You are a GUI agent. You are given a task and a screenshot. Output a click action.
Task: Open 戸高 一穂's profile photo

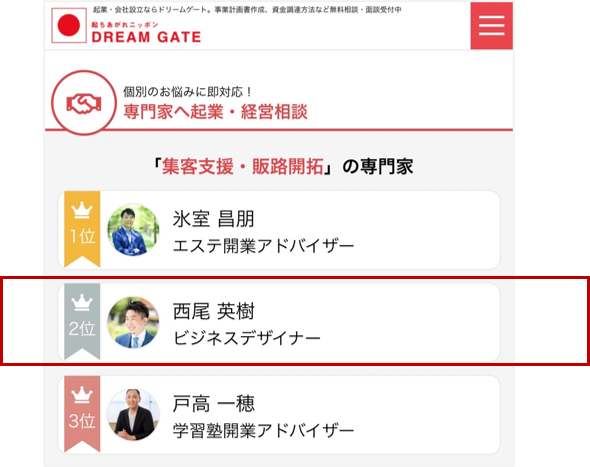133,415
